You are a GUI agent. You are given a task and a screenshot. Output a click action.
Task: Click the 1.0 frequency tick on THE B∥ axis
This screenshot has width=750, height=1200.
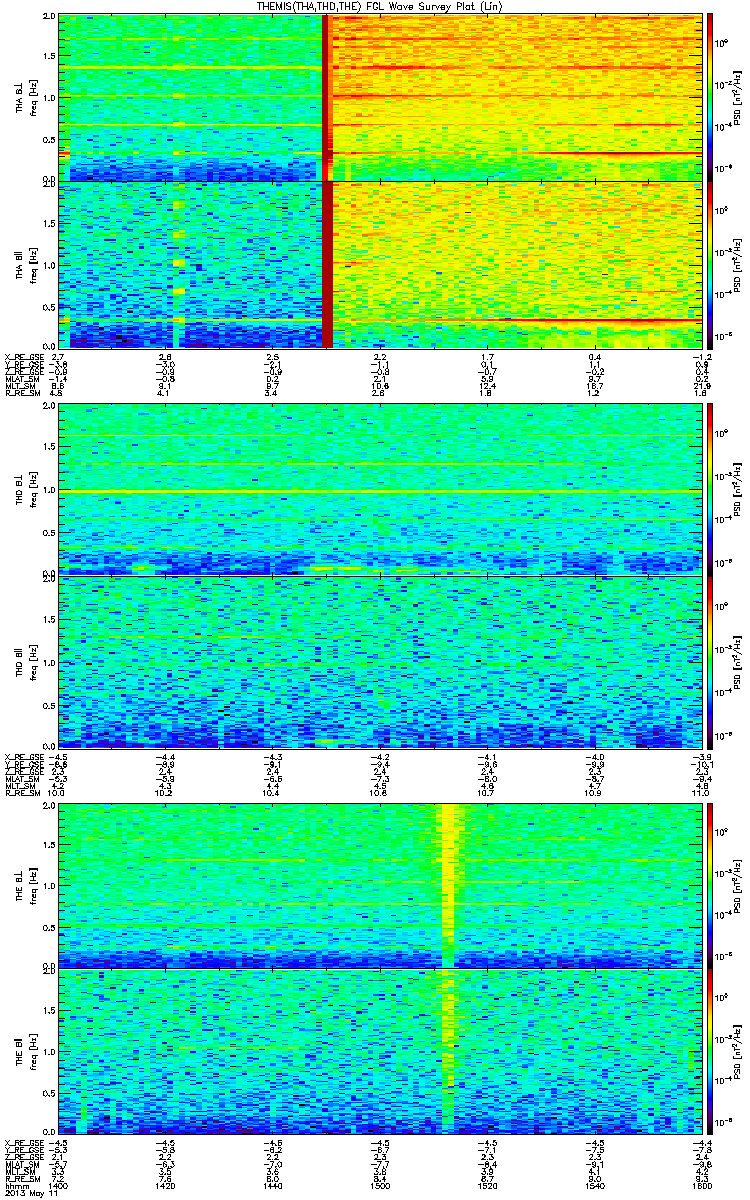[x=49, y=1053]
